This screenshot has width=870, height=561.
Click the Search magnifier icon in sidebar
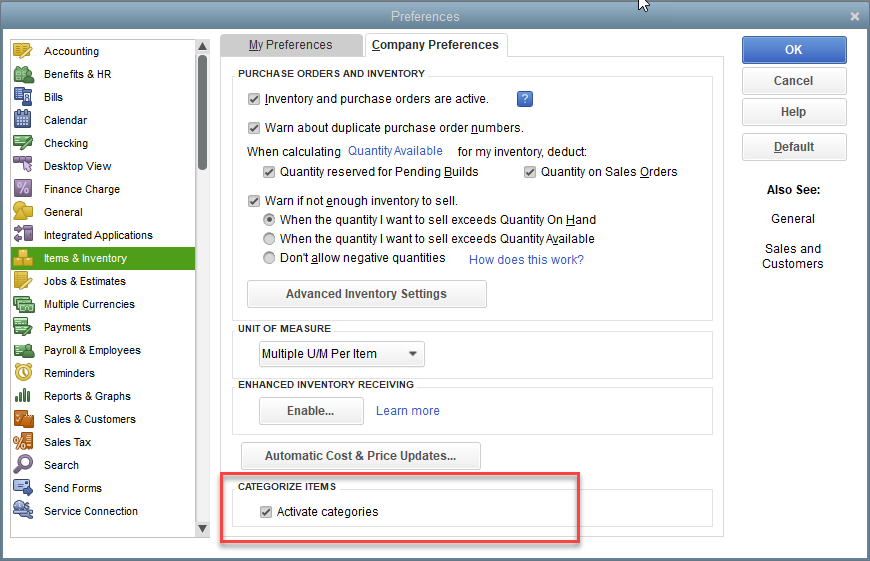coord(23,465)
